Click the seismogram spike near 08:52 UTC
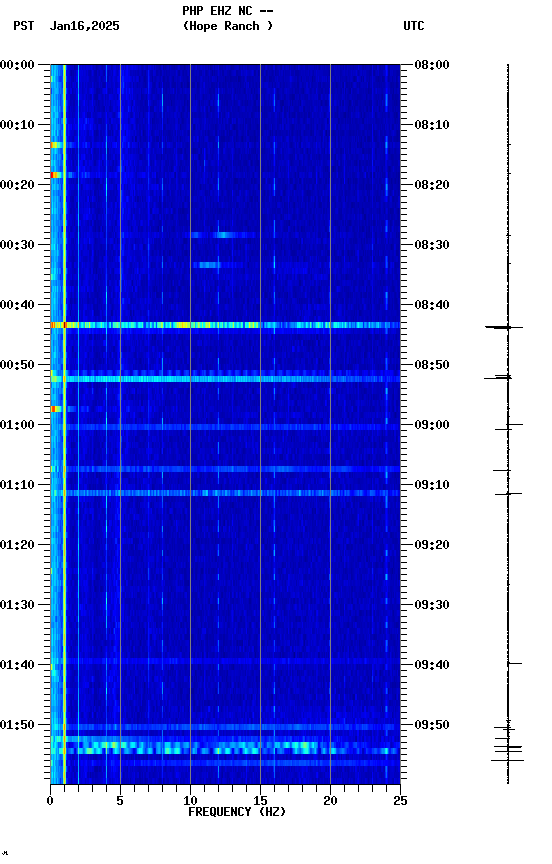Image resolution: width=552 pixels, height=864 pixels. [x=499, y=377]
